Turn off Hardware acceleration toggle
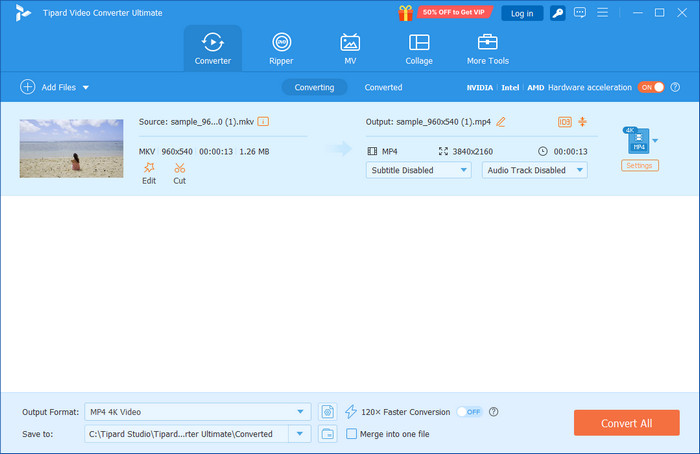The width and height of the screenshot is (700, 454). (651, 87)
